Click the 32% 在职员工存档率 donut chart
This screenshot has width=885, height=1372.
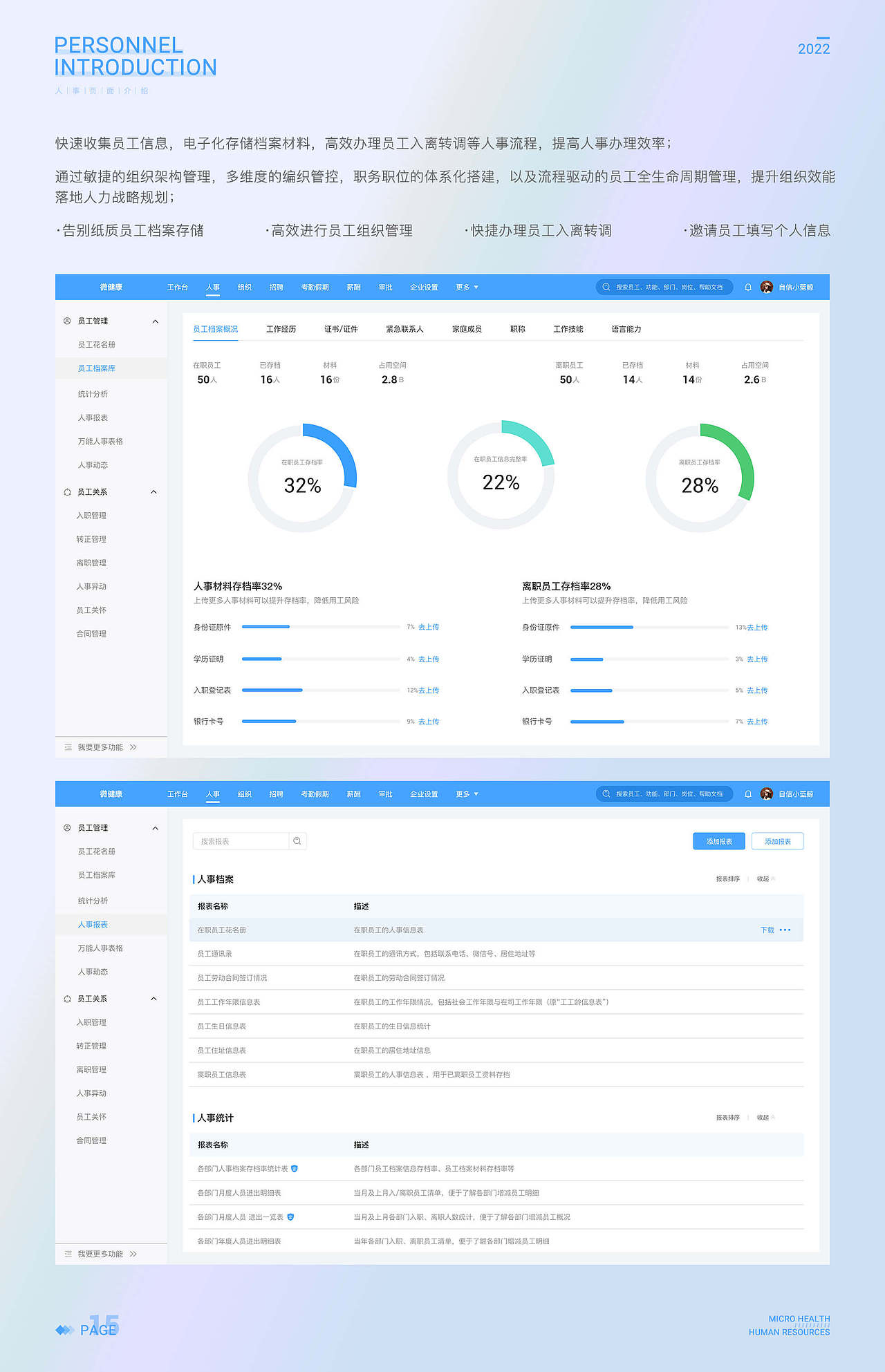pyautogui.click(x=302, y=478)
